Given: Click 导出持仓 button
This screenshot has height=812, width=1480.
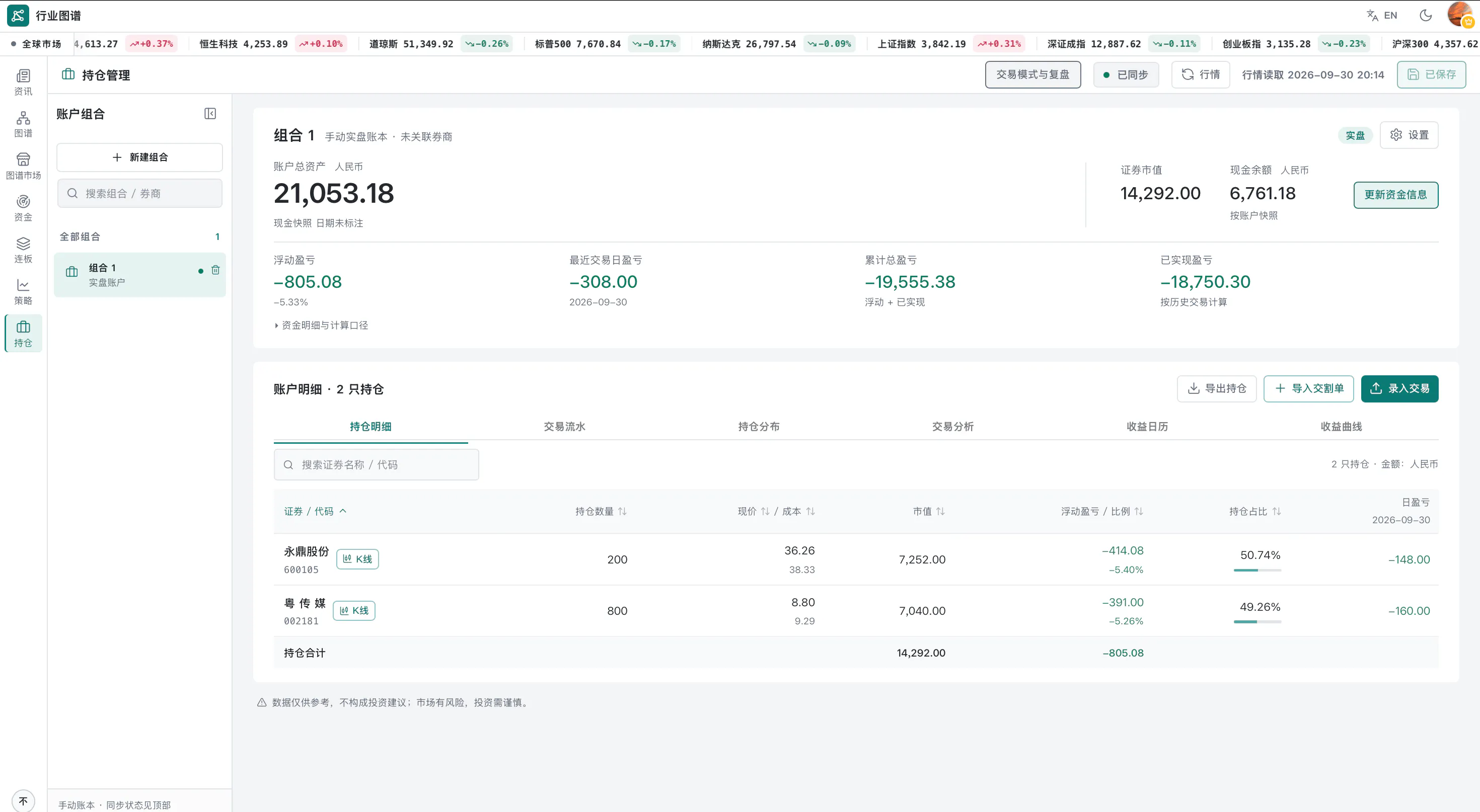Looking at the screenshot, I should click(1217, 389).
